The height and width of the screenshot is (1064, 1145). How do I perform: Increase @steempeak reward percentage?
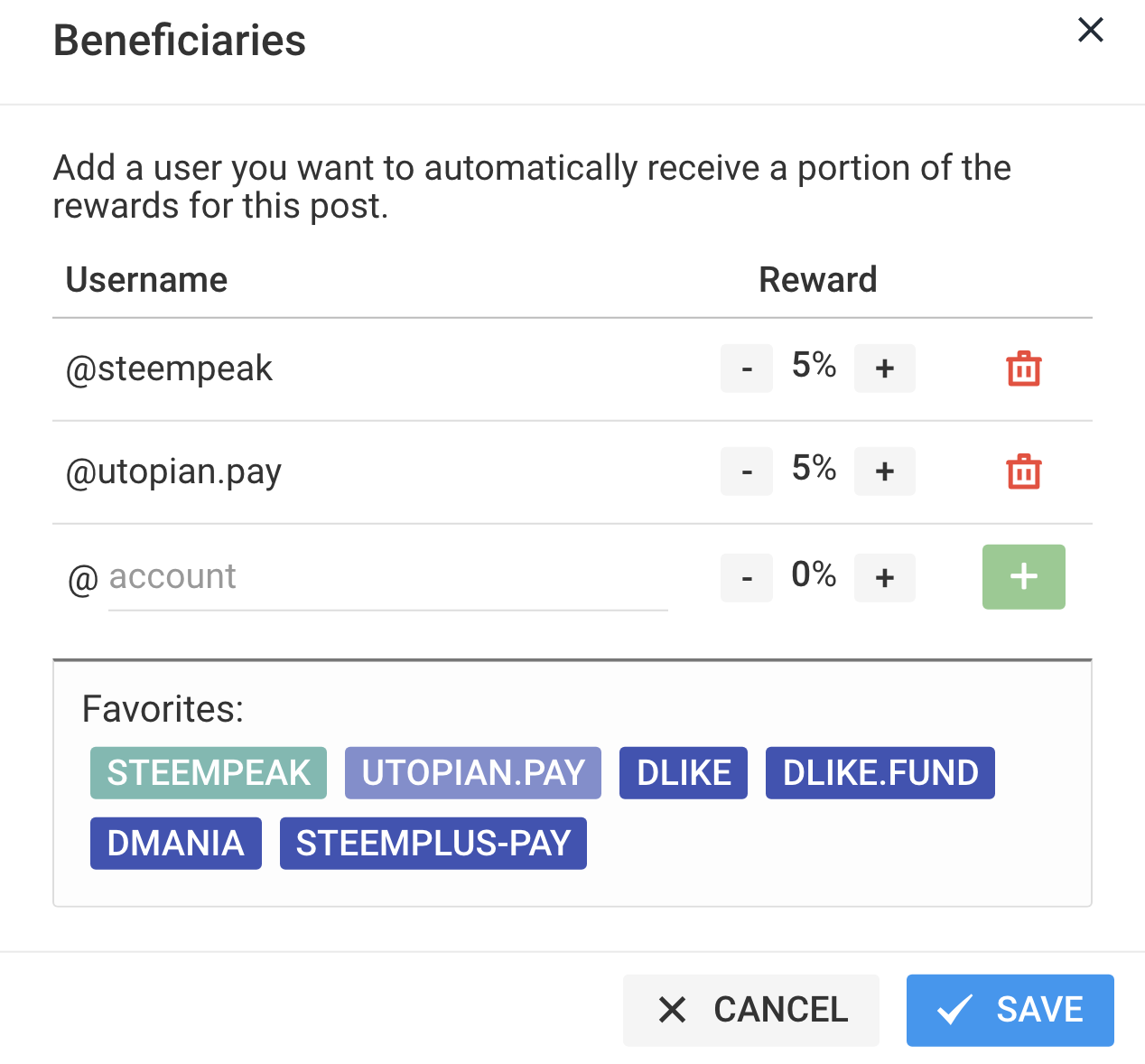point(885,369)
